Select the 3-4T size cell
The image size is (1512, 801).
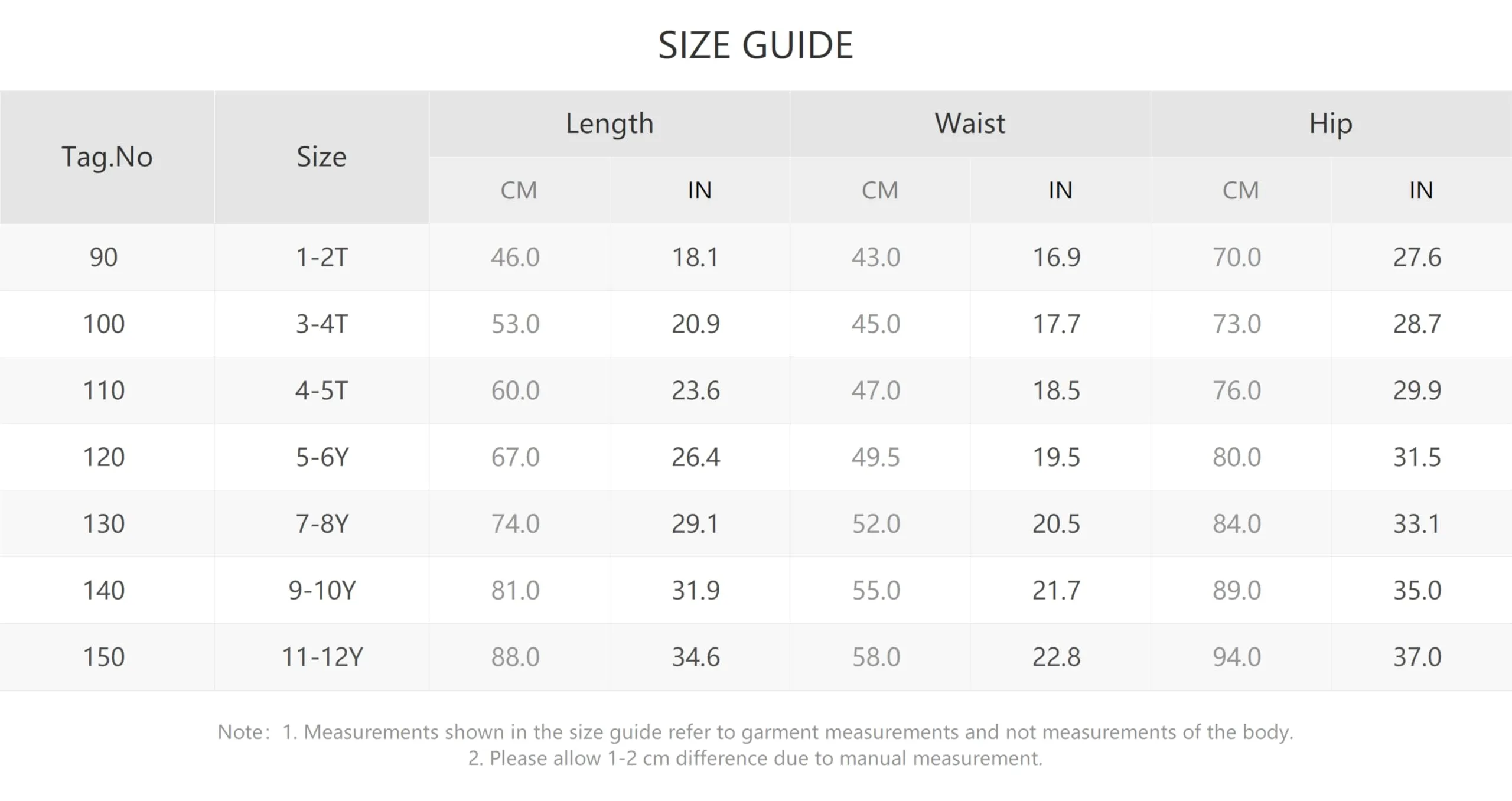point(322,324)
